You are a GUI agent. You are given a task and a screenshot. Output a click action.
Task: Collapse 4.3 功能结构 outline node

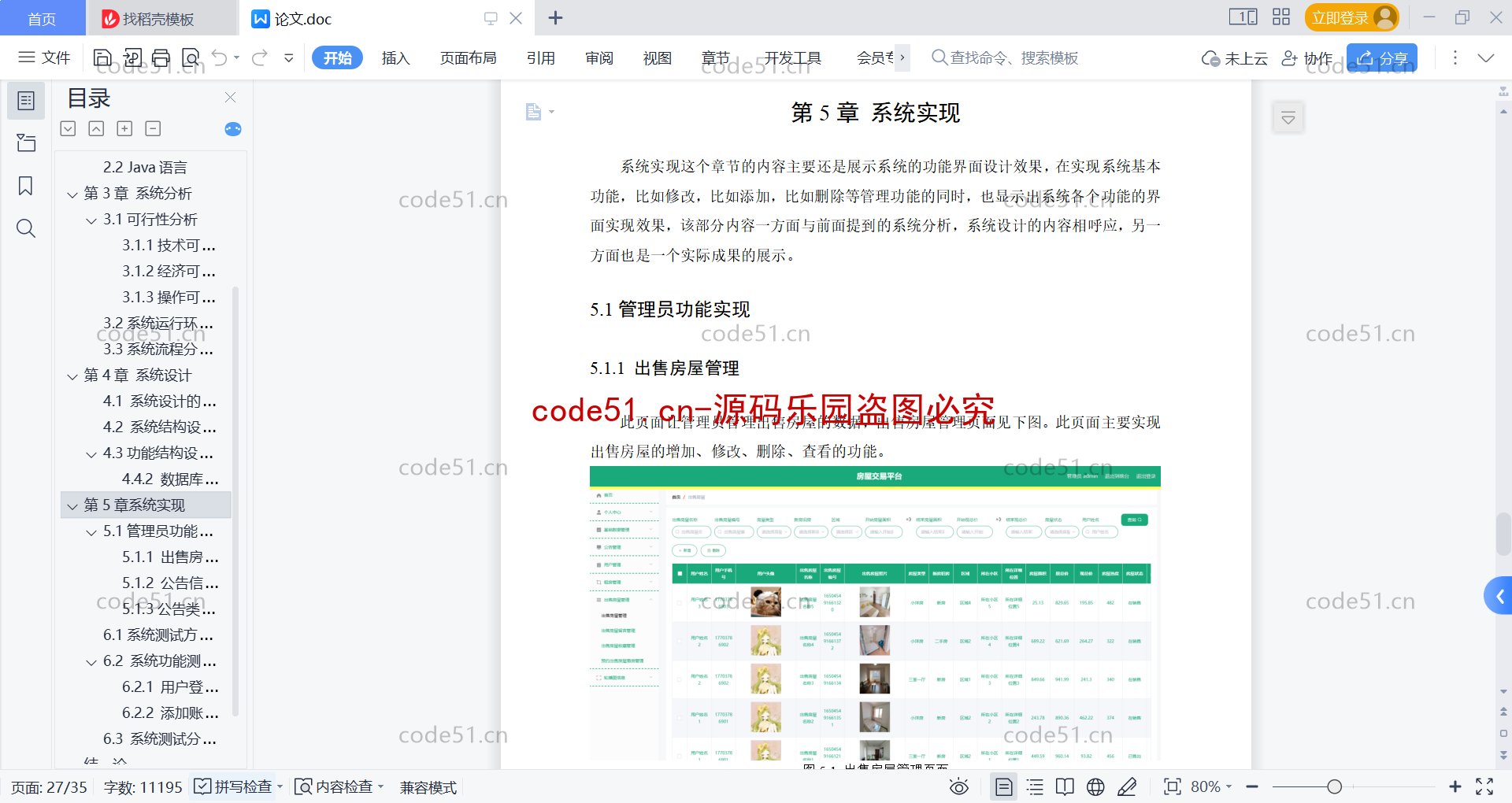tap(91, 454)
